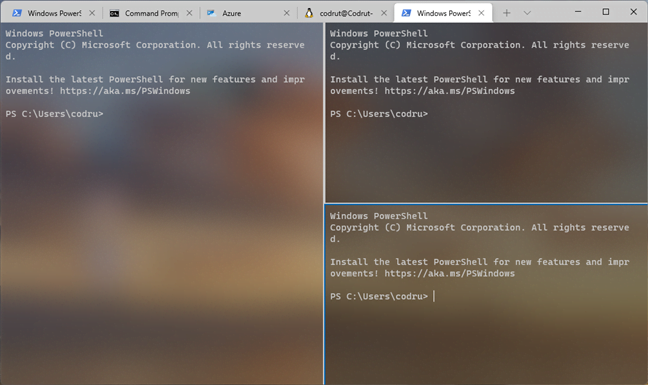Close the Windows Terminal window
Screen dimensions: 648x385
[x=634, y=12]
